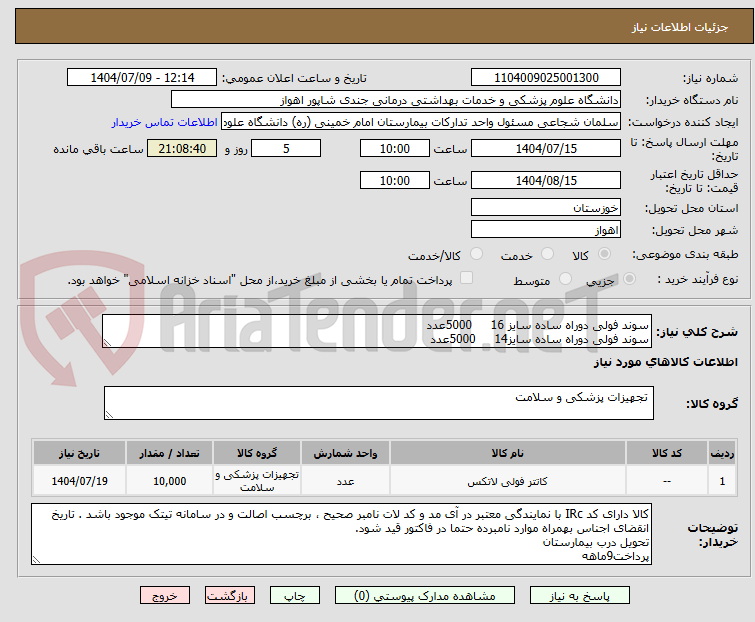Click مشاهده مدارک پیوستی (0) button

click(425, 596)
